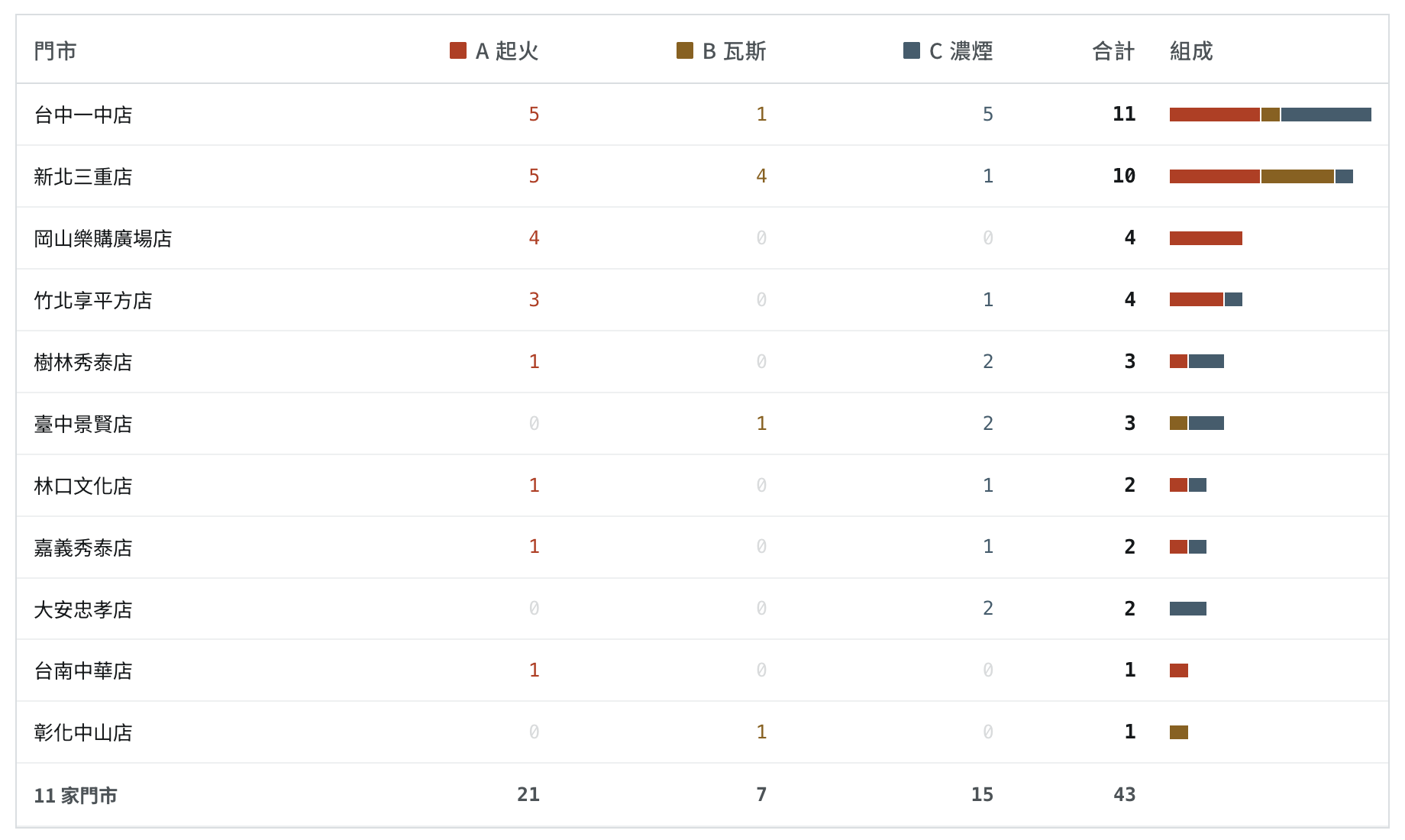
Task: Click the A 起火 footer total 21
Action: 528,794
